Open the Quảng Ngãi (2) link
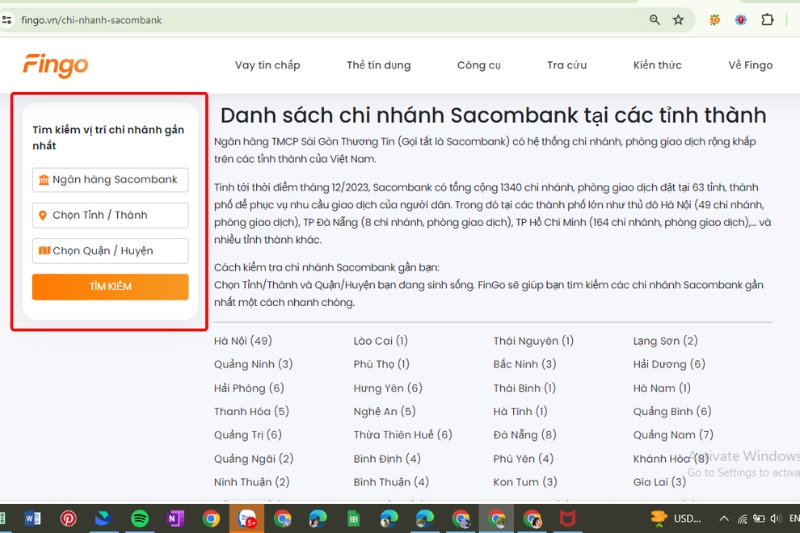This screenshot has width=800, height=533. (254, 459)
